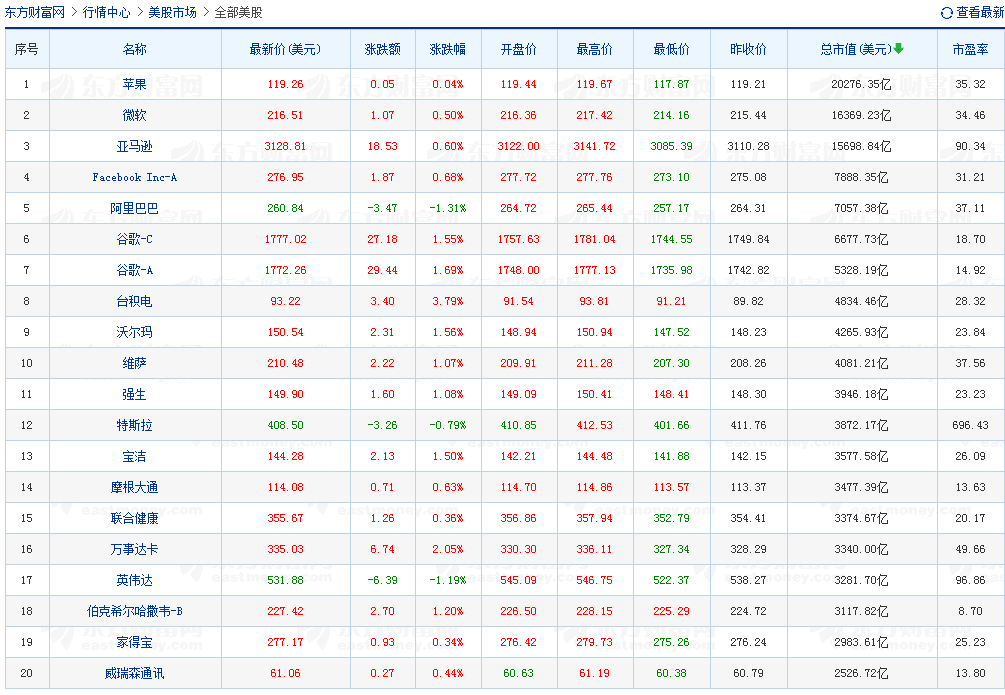Image resolution: width=1005 pixels, height=695 pixels.
Task: Open the 亚马逊 stock link
Action: (135, 146)
